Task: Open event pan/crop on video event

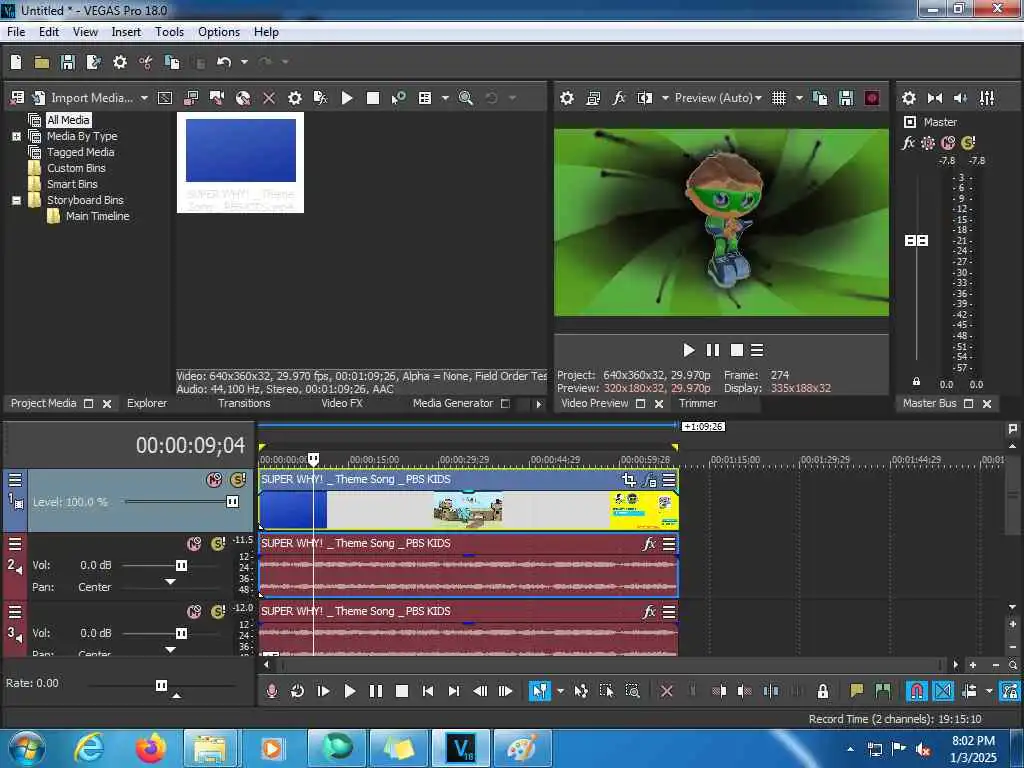Action: tap(628, 480)
